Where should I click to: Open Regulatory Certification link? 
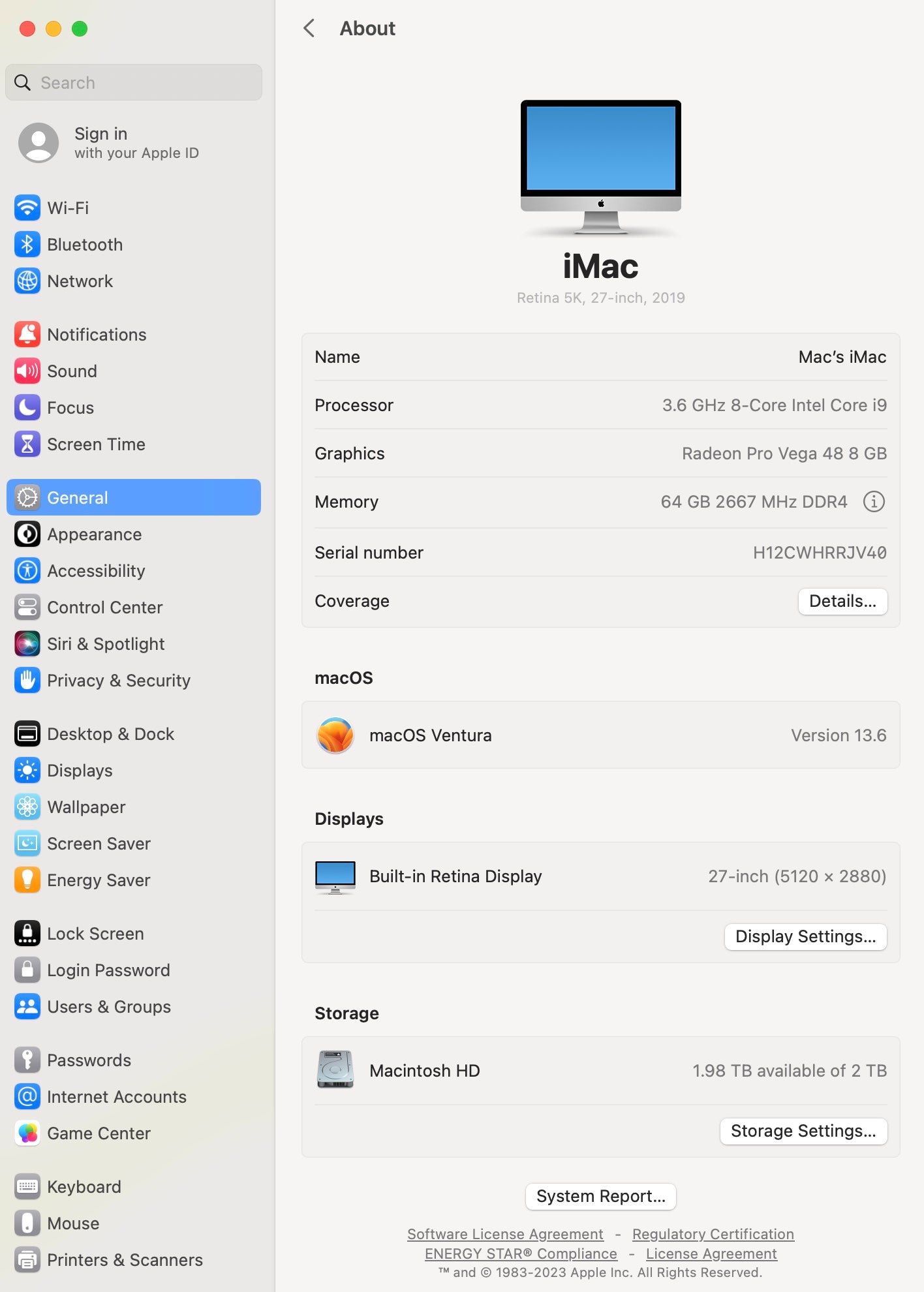pos(713,1234)
